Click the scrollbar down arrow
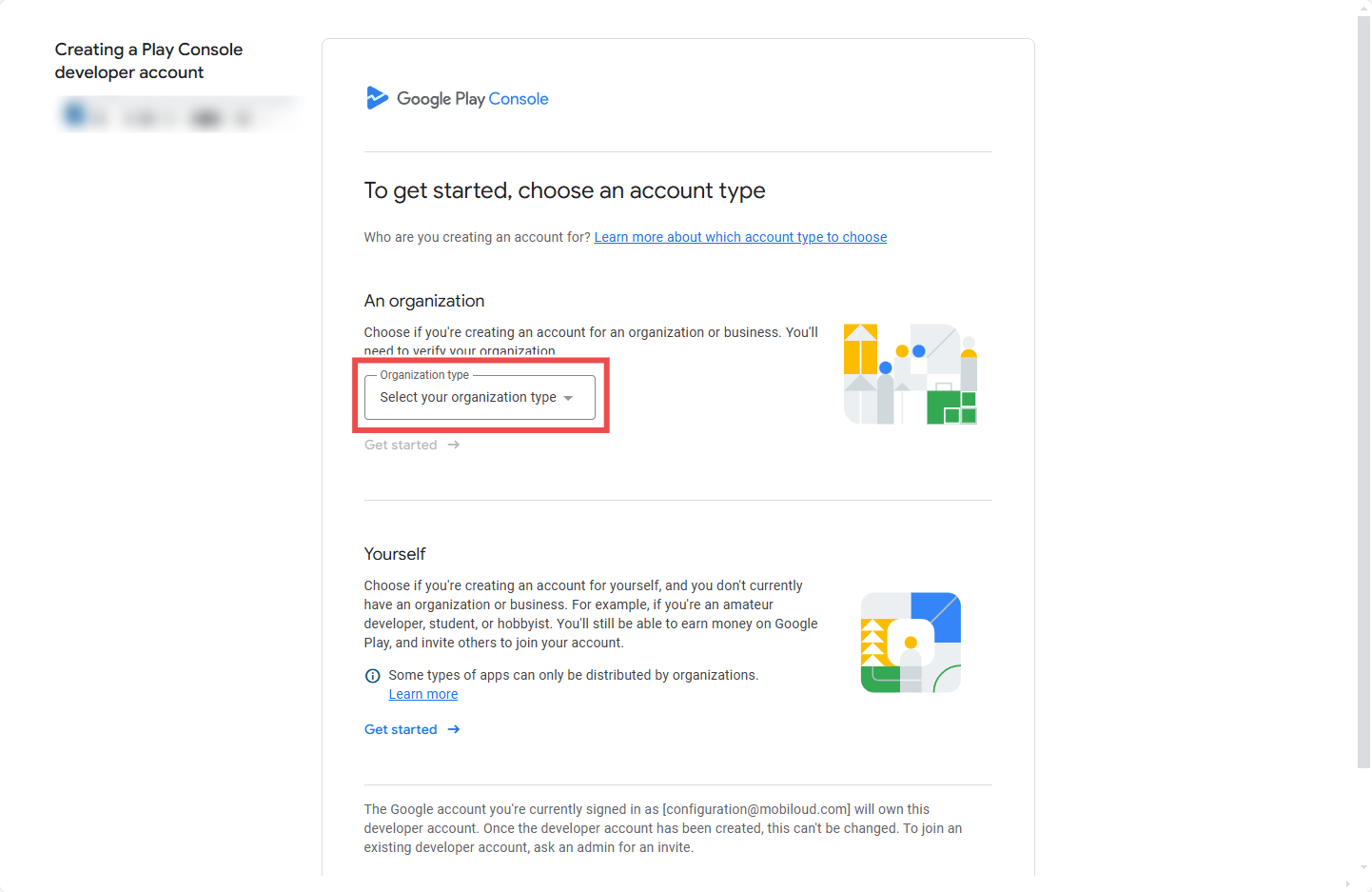 pos(1363,867)
